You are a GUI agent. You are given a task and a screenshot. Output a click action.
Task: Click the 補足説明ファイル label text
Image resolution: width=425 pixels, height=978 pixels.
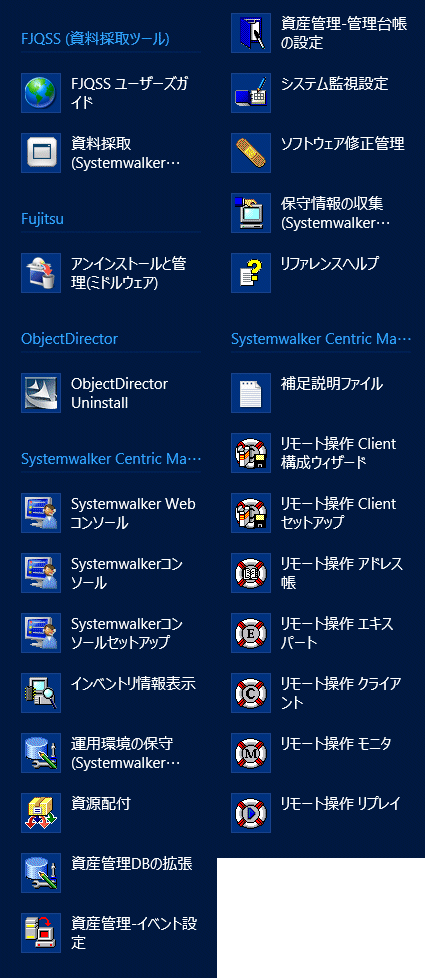tap(331, 384)
